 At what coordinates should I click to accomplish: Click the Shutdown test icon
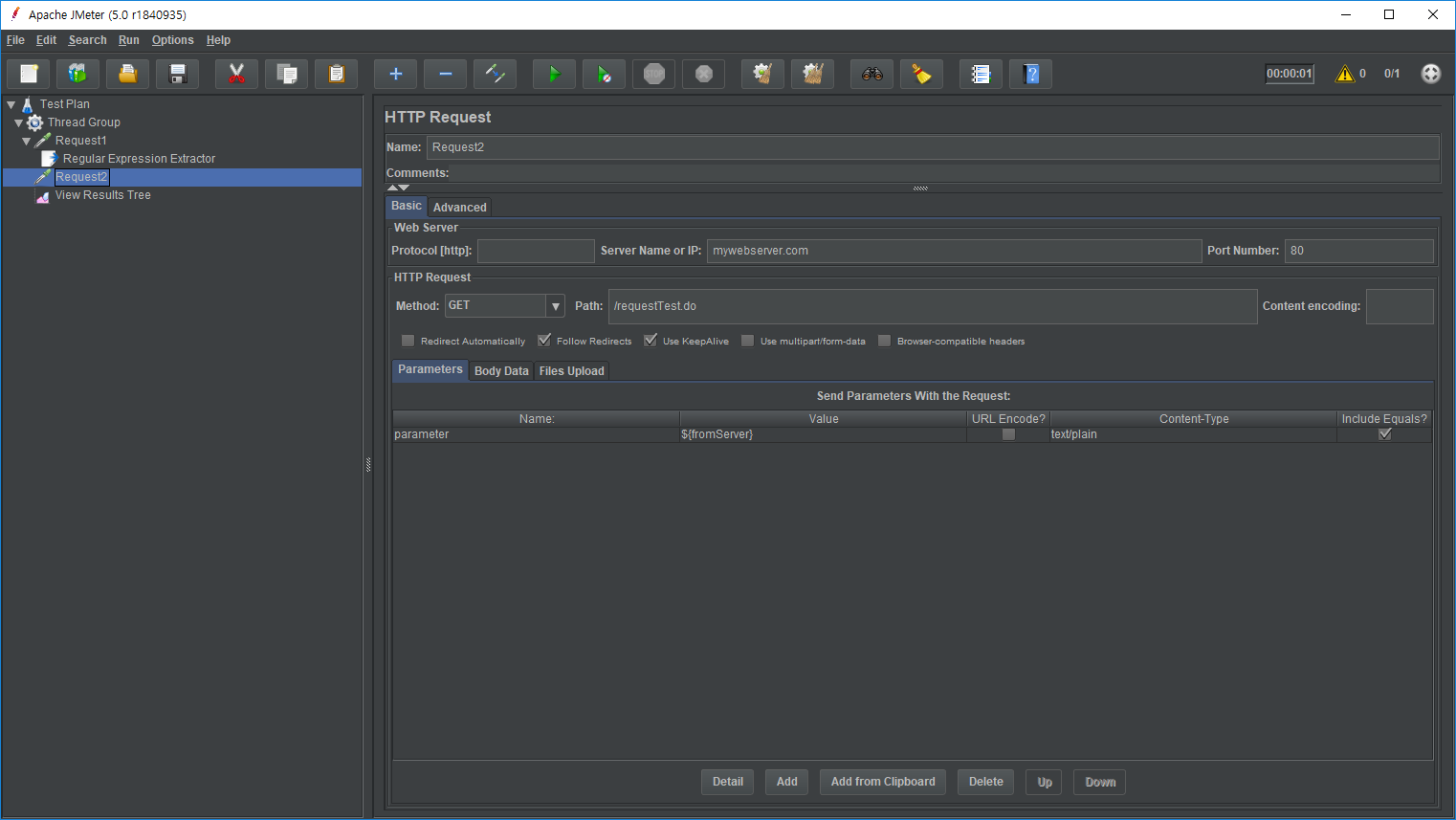(x=703, y=74)
